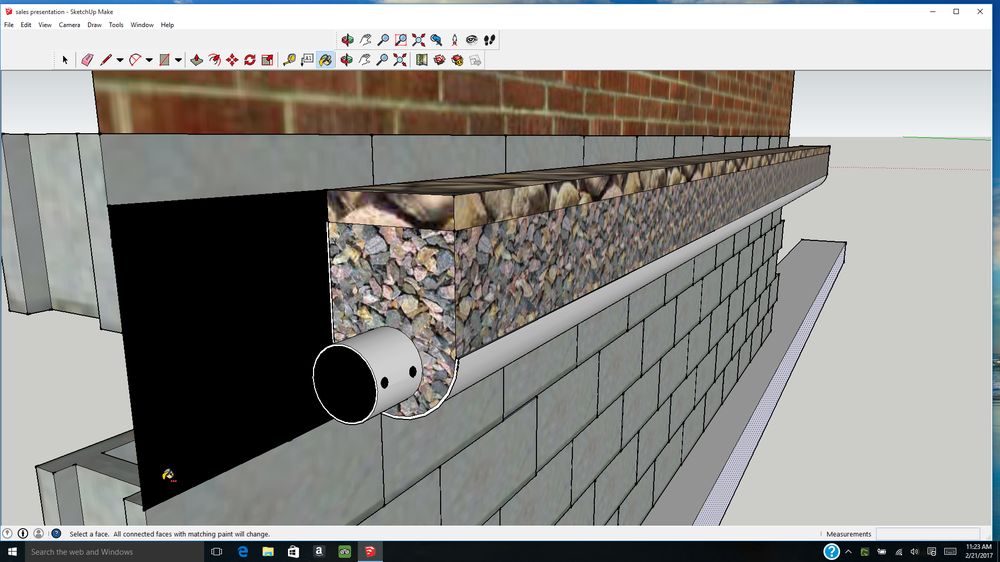
Task: Open the Window menu
Action: [x=142, y=25]
